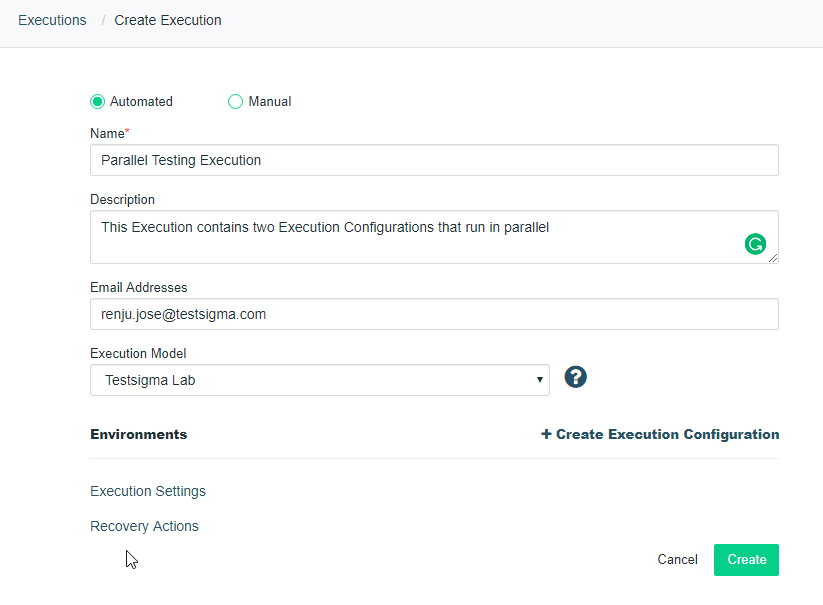Click the Description textarea resize handle
This screenshot has height=605, width=823.
pos(773,258)
